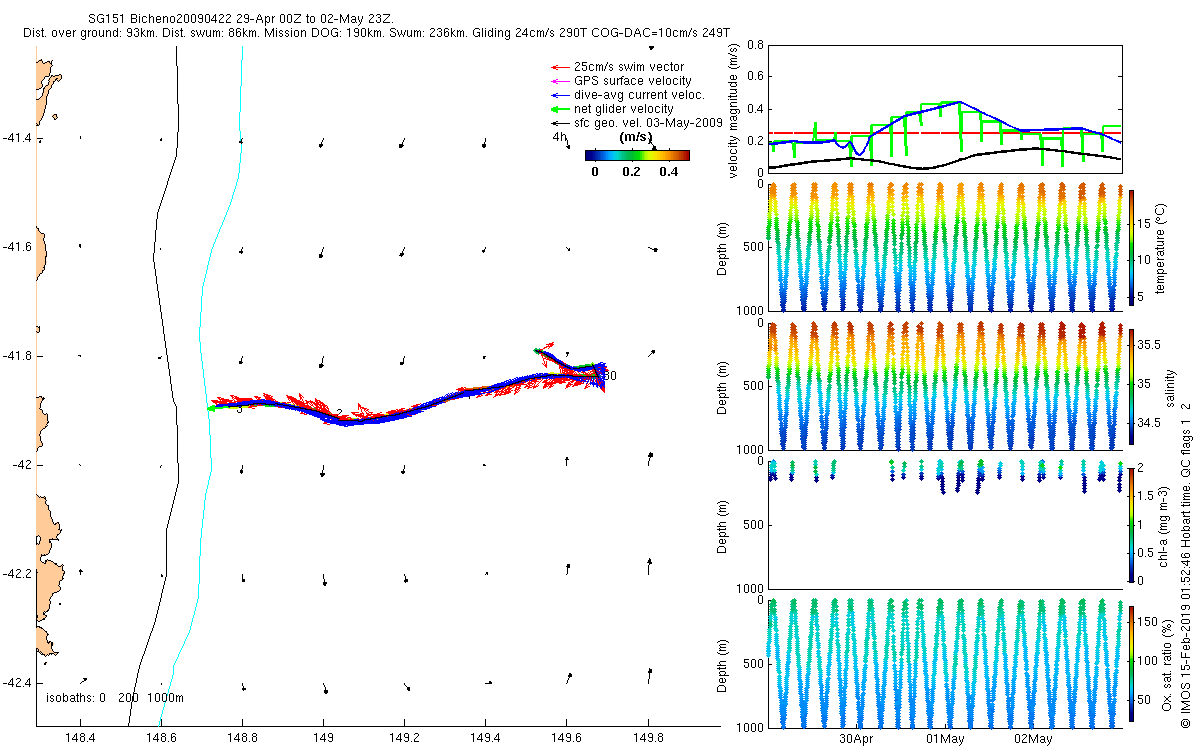Click the "30Apr" date label on the time axis
Image resolution: width=1200 pixels, height=750 pixels.
[857, 739]
